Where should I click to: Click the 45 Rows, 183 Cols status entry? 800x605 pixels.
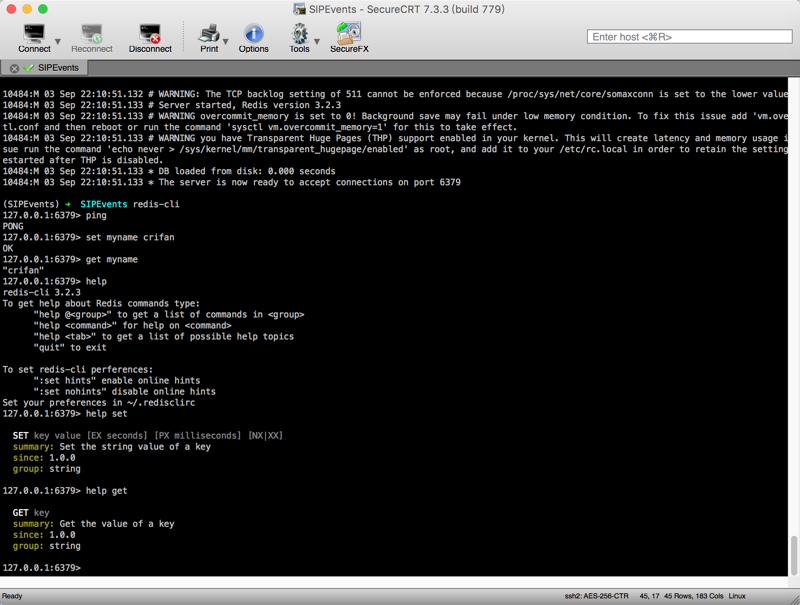coord(693,596)
